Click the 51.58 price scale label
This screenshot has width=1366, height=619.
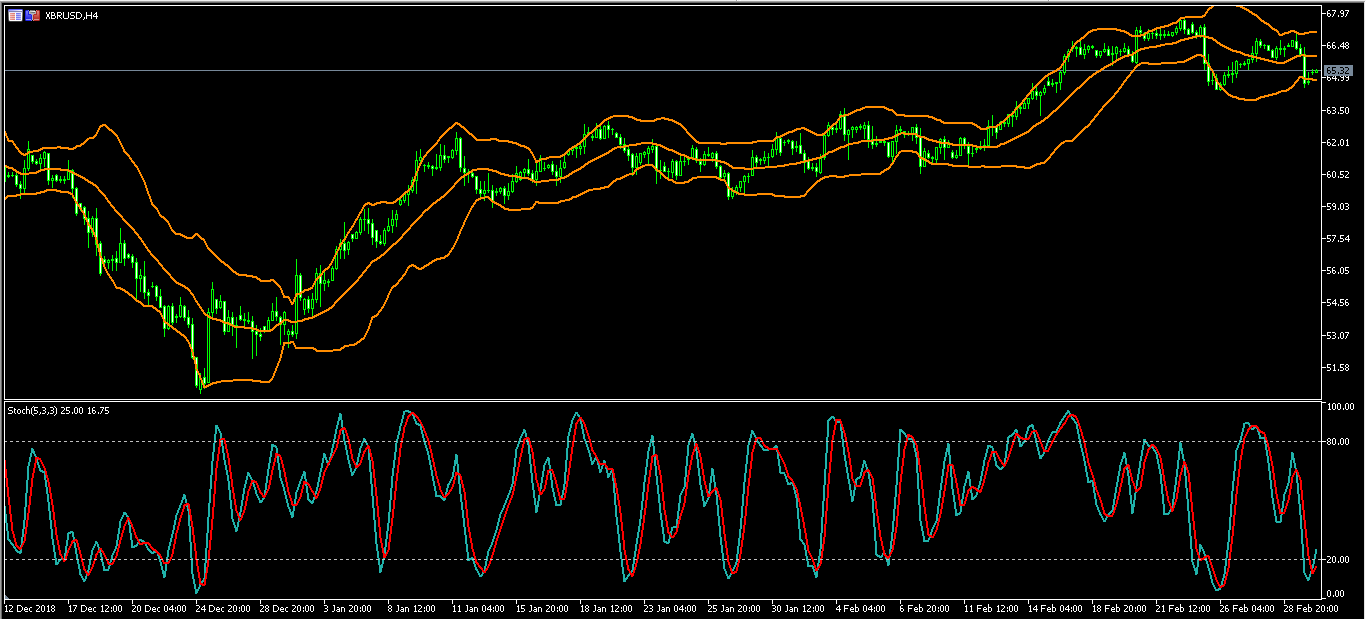[1337, 367]
